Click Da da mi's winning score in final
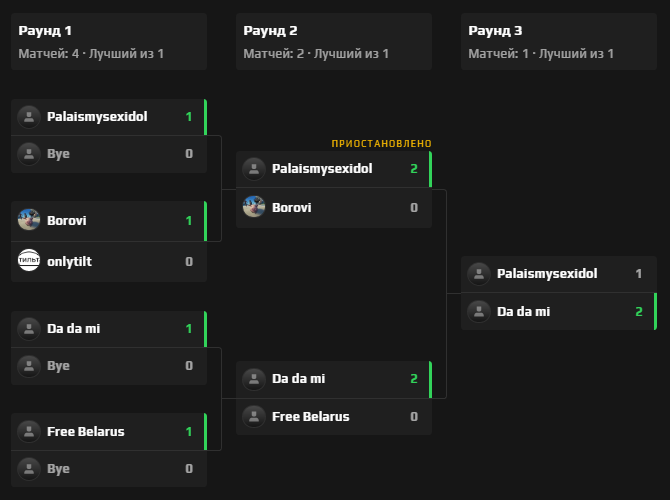The height and width of the screenshot is (500, 670). [638, 312]
